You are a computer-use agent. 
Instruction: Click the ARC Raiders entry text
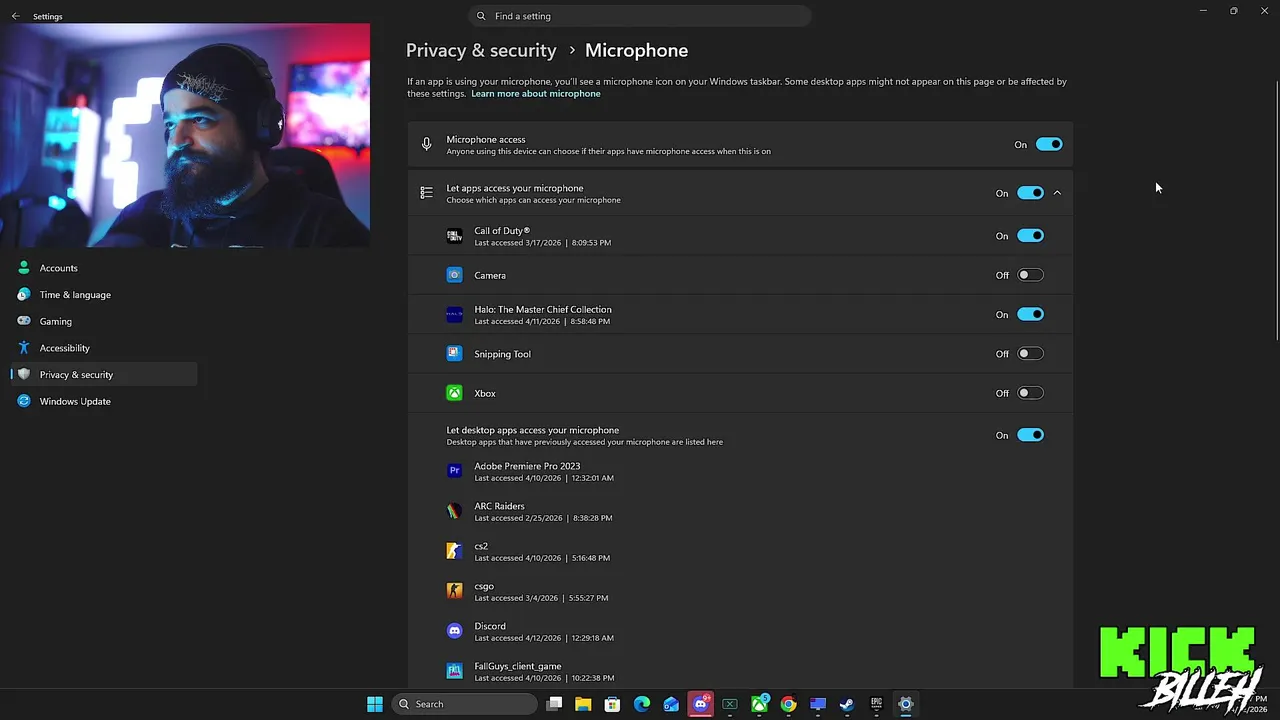499,506
